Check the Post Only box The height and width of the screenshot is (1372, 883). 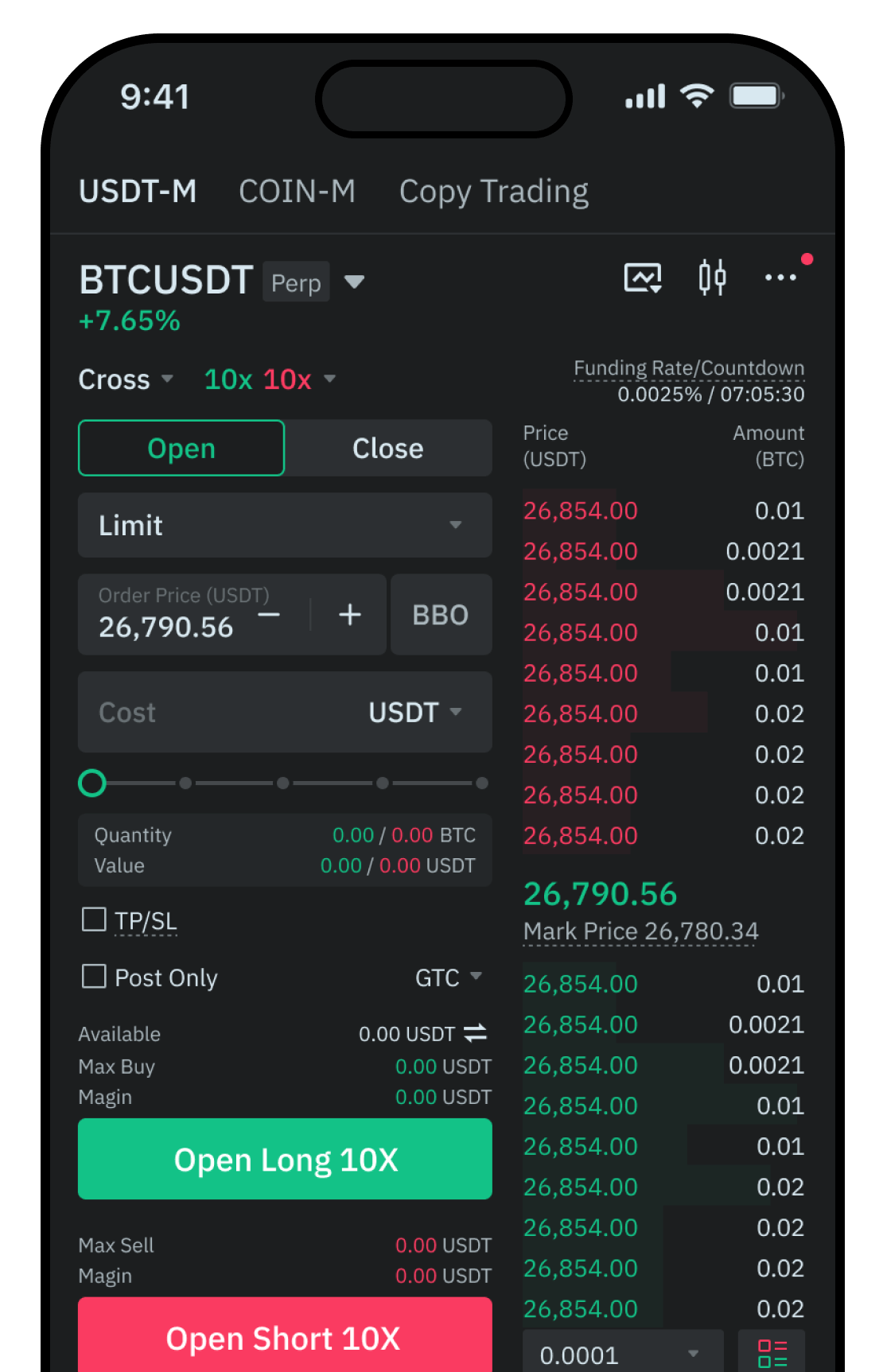click(x=95, y=976)
